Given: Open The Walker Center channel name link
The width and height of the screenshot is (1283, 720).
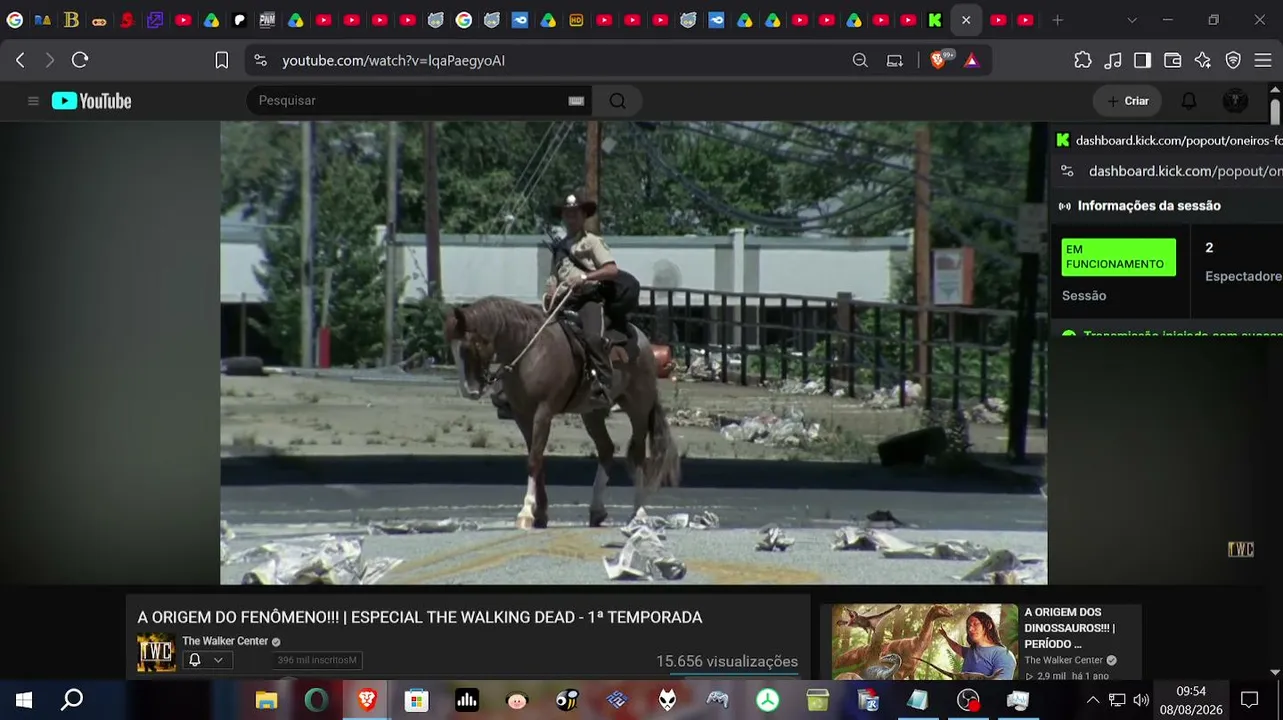Looking at the screenshot, I should (225, 641).
